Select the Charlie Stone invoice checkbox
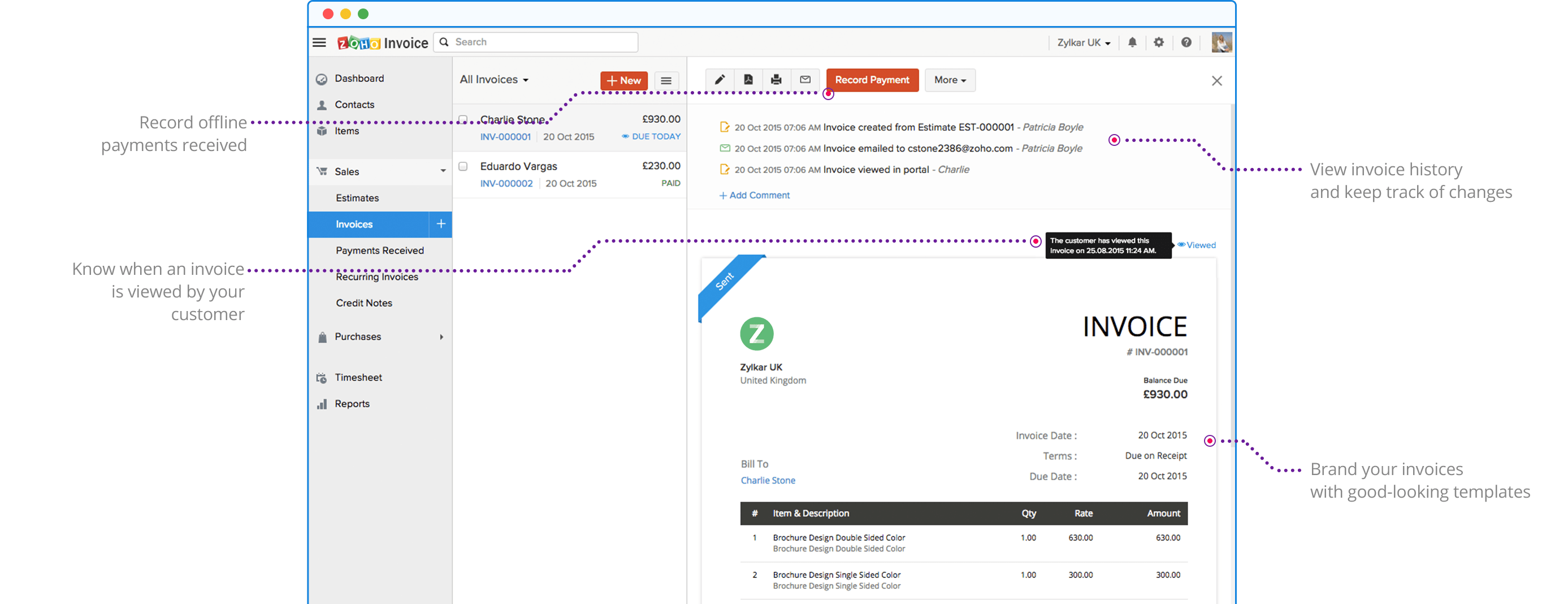The height and width of the screenshot is (604, 1568). [463, 119]
